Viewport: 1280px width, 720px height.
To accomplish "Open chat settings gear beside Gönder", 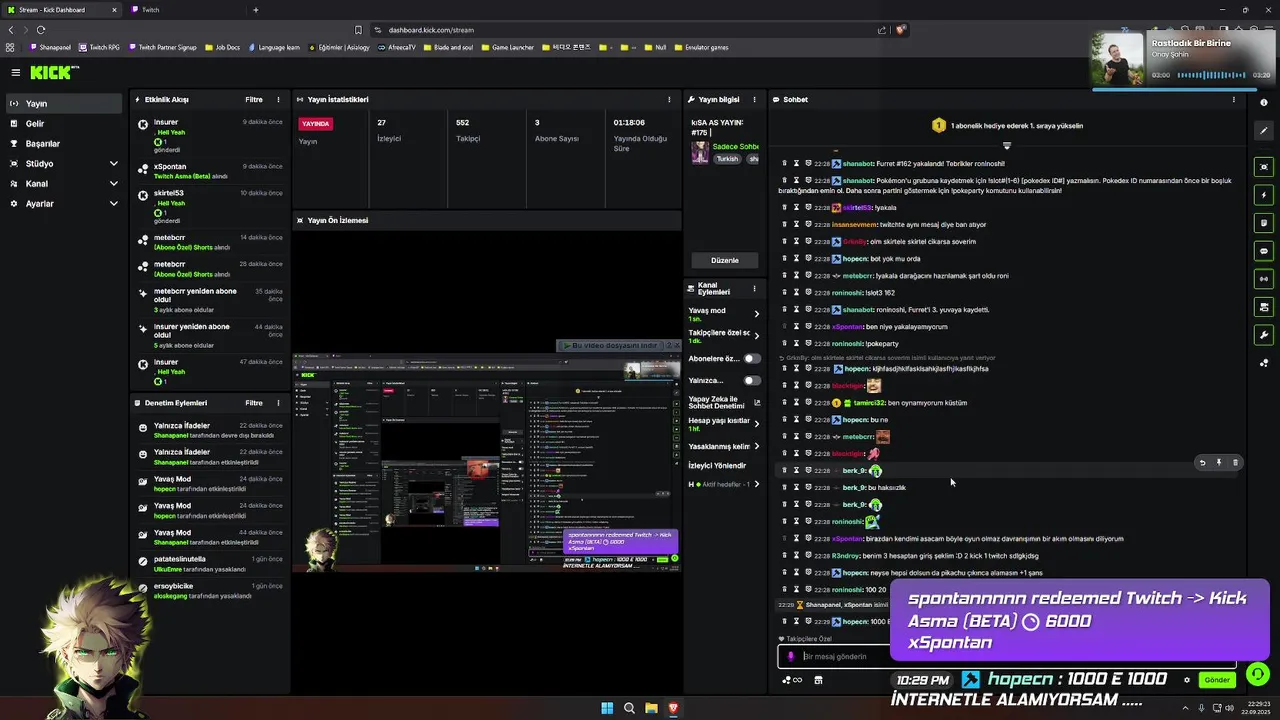I will click(1187, 680).
